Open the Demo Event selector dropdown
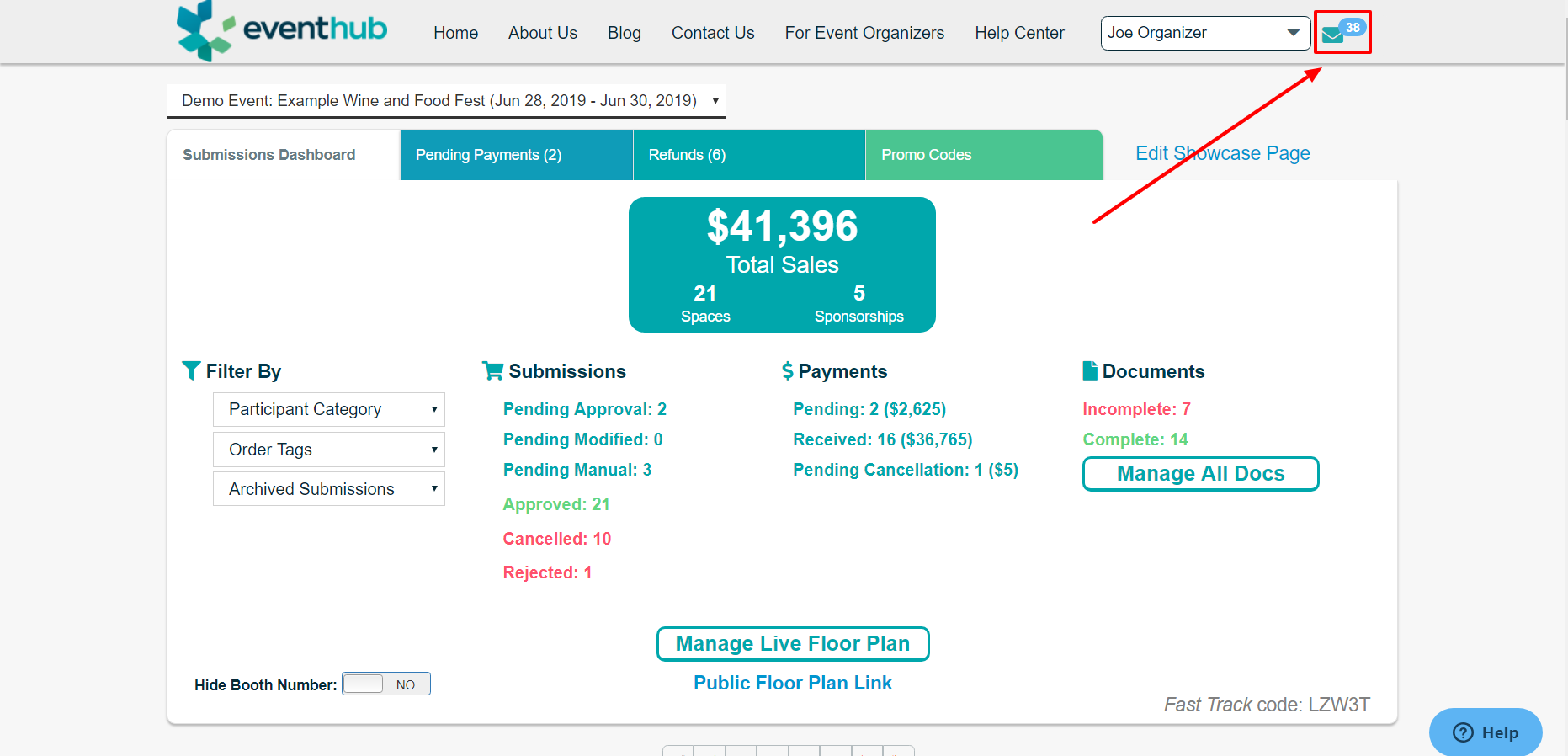1568x756 pixels. [x=446, y=100]
